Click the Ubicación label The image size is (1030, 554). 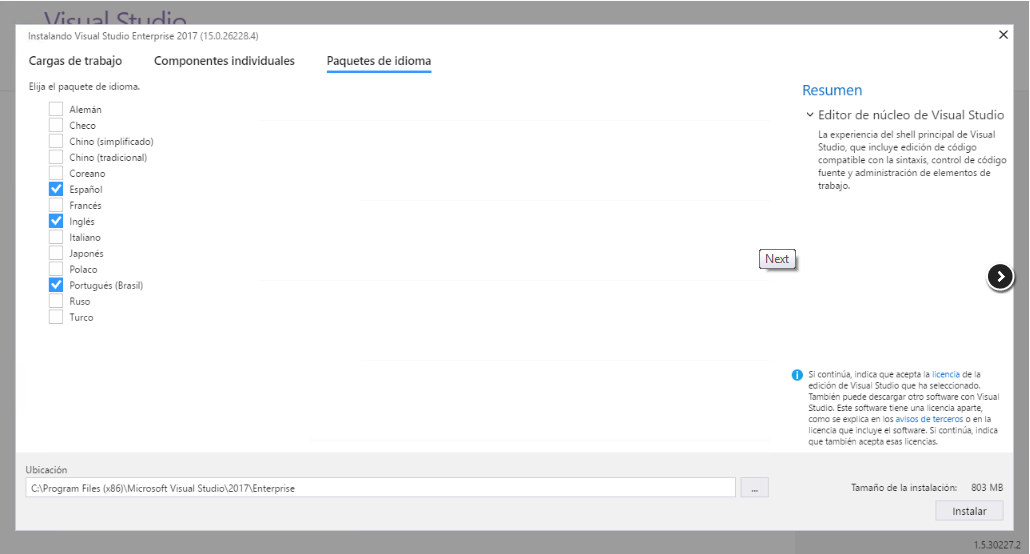point(46,470)
